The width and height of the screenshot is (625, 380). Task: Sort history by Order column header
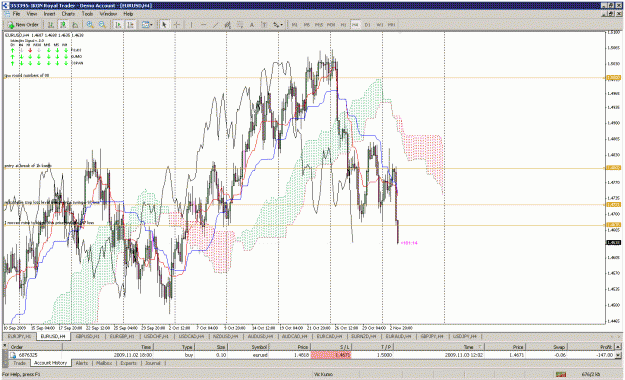(x=35, y=347)
